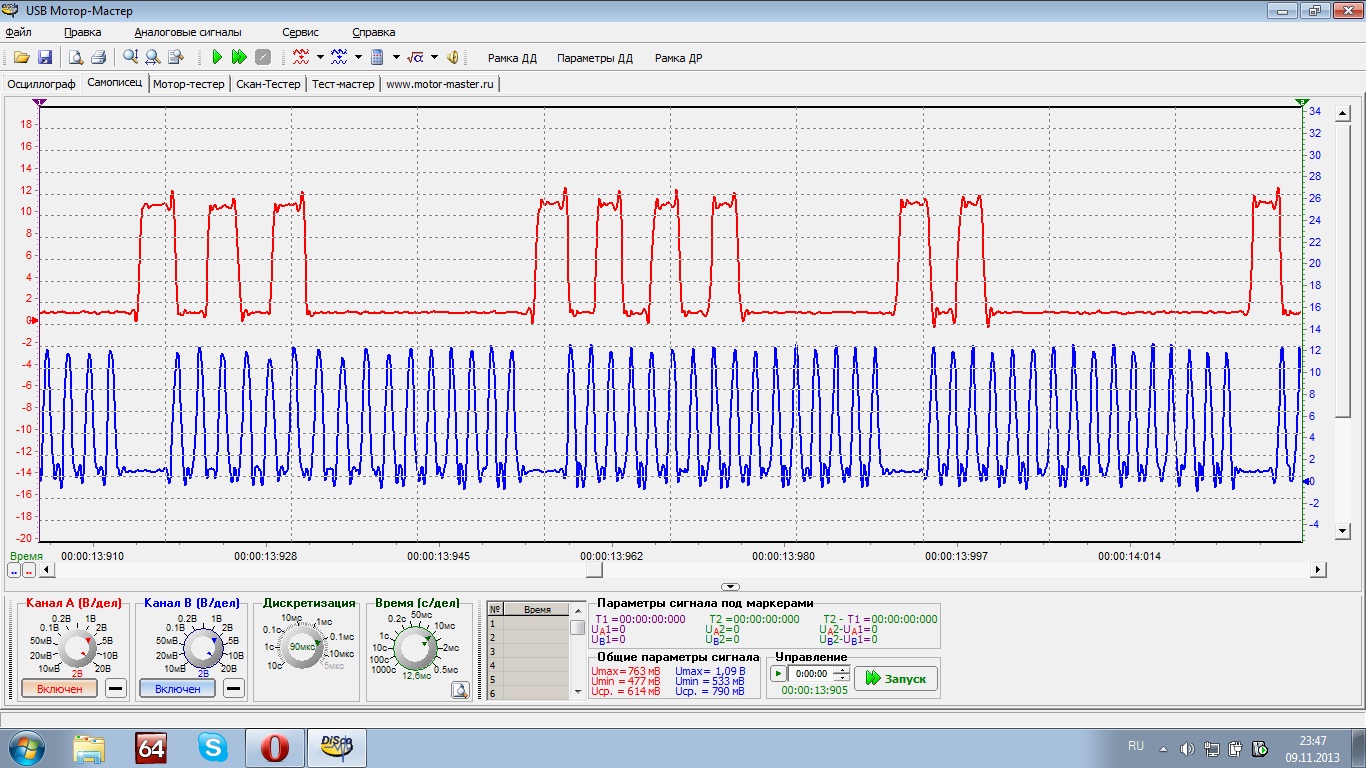Click the blue waveform filter icon
Screen dimensions: 1366x768
click(x=339, y=58)
